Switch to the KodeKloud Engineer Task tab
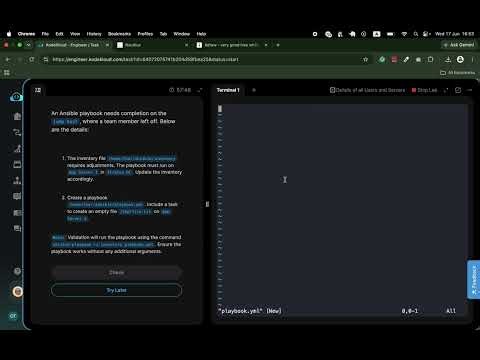The image size is (480, 360). (x=72, y=45)
